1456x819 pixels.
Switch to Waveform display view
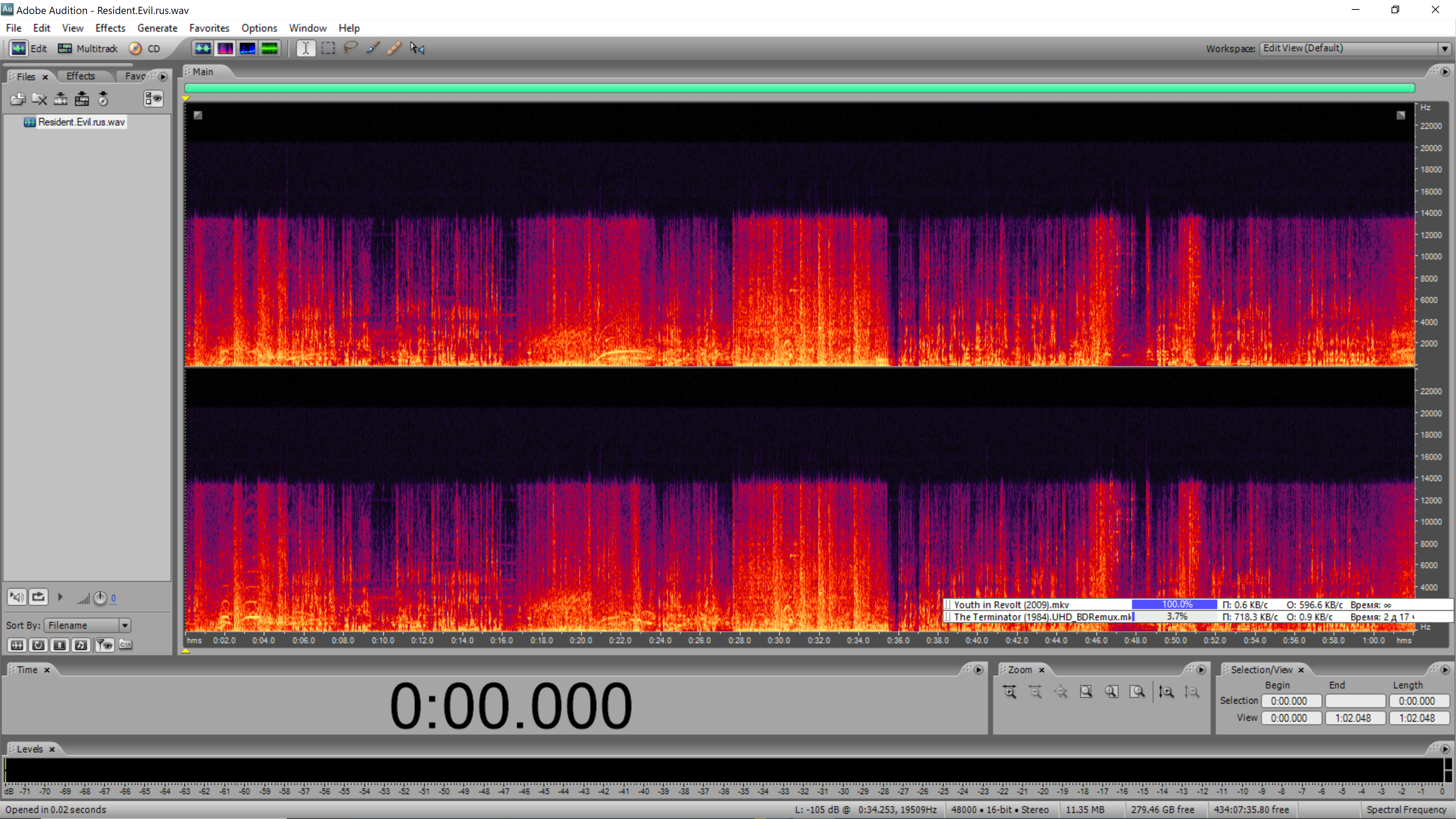pos(202,48)
